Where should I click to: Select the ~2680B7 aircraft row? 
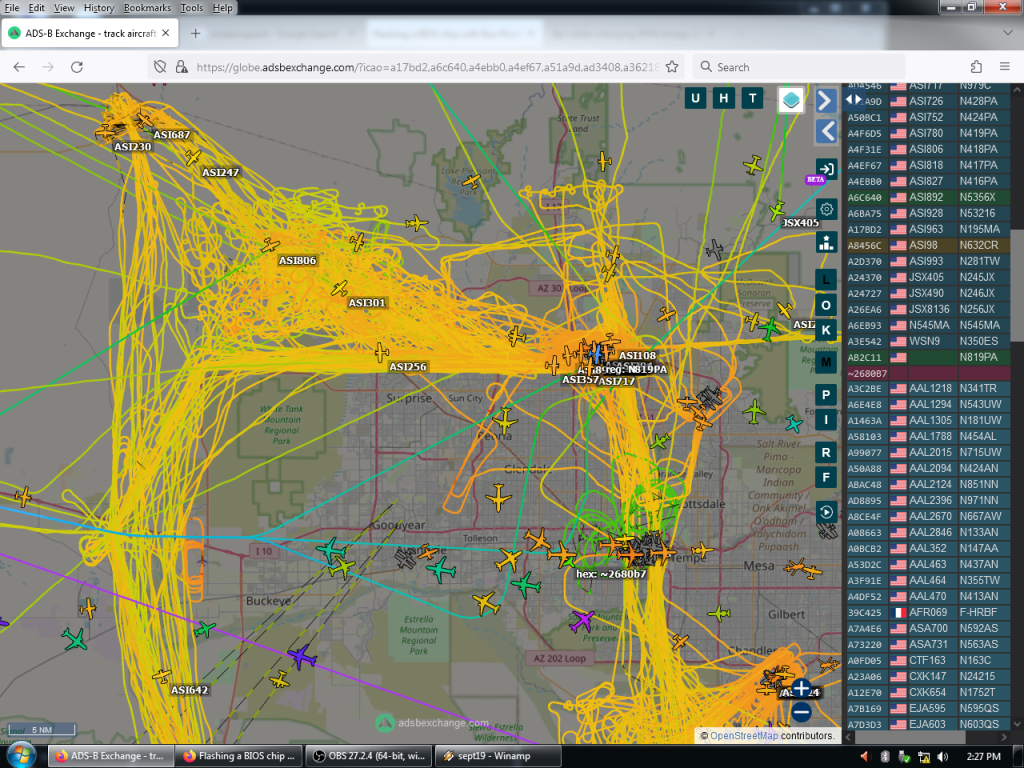pos(927,373)
